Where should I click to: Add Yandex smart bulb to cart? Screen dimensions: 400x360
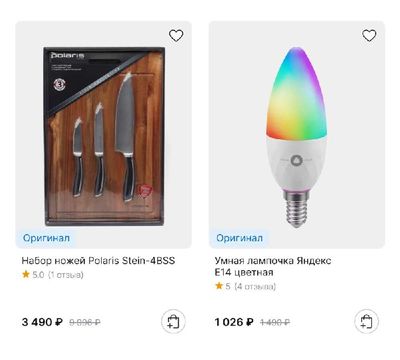coord(366,322)
